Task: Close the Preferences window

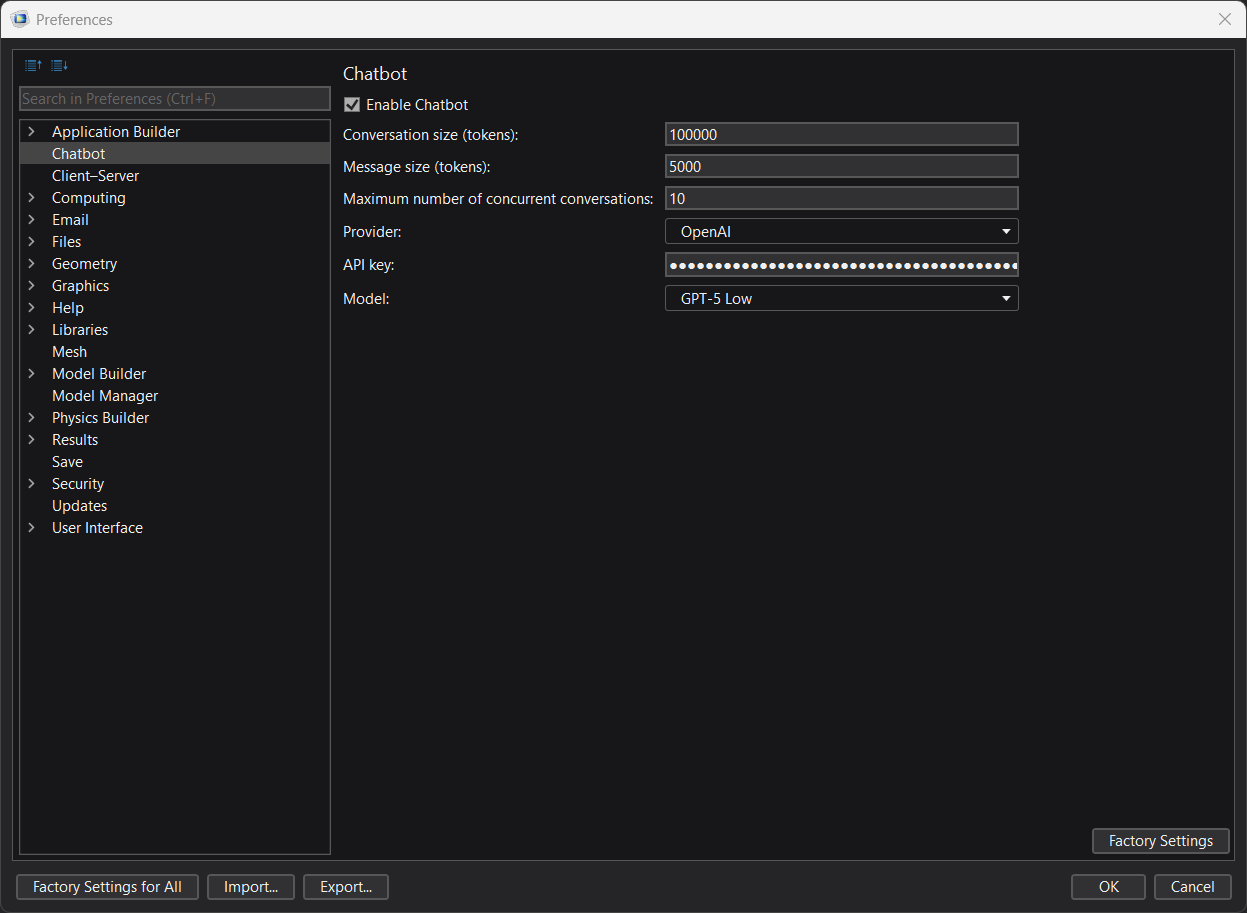Action: [x=1224, y=19]
